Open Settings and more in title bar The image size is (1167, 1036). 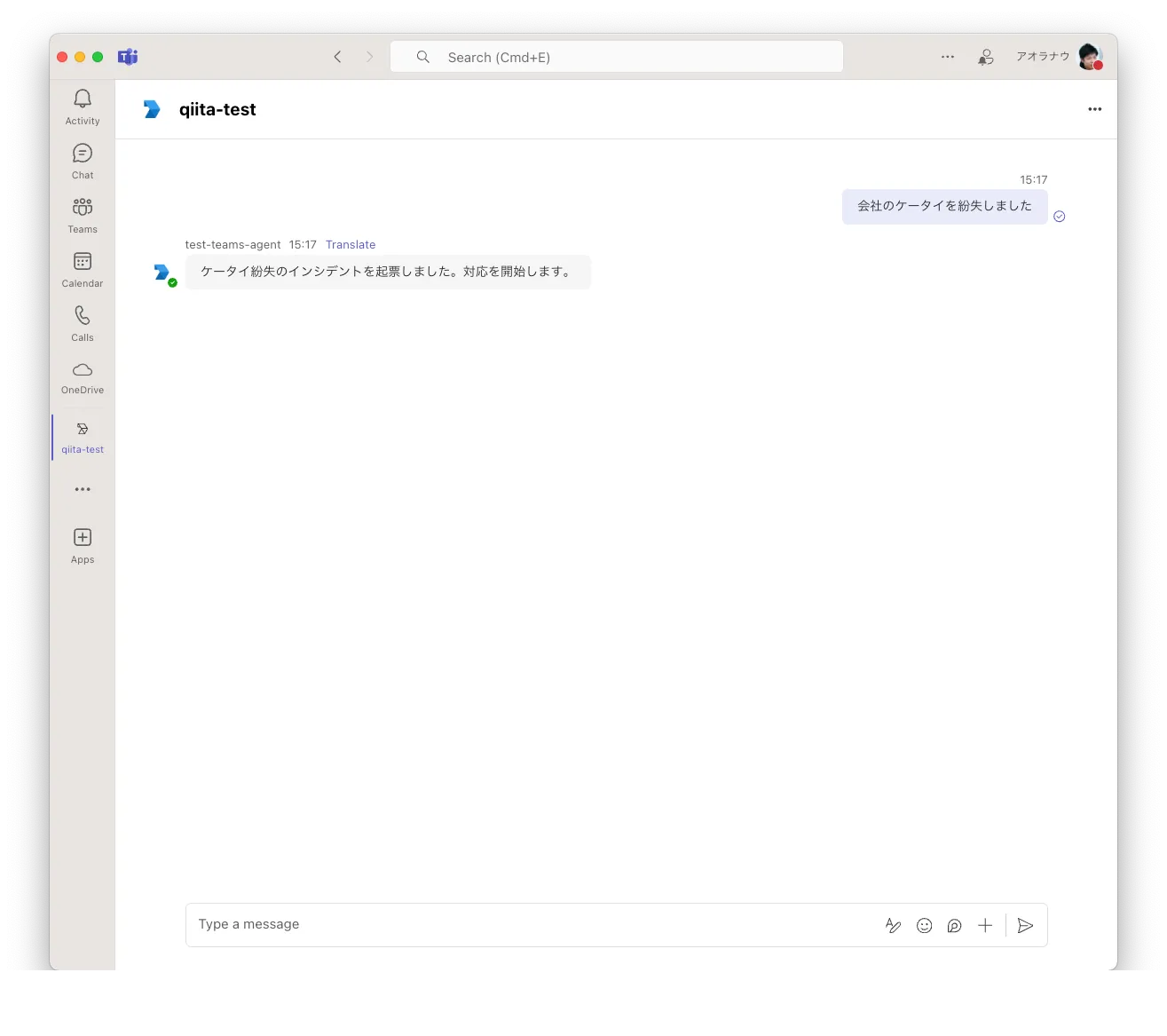point(948,57)
